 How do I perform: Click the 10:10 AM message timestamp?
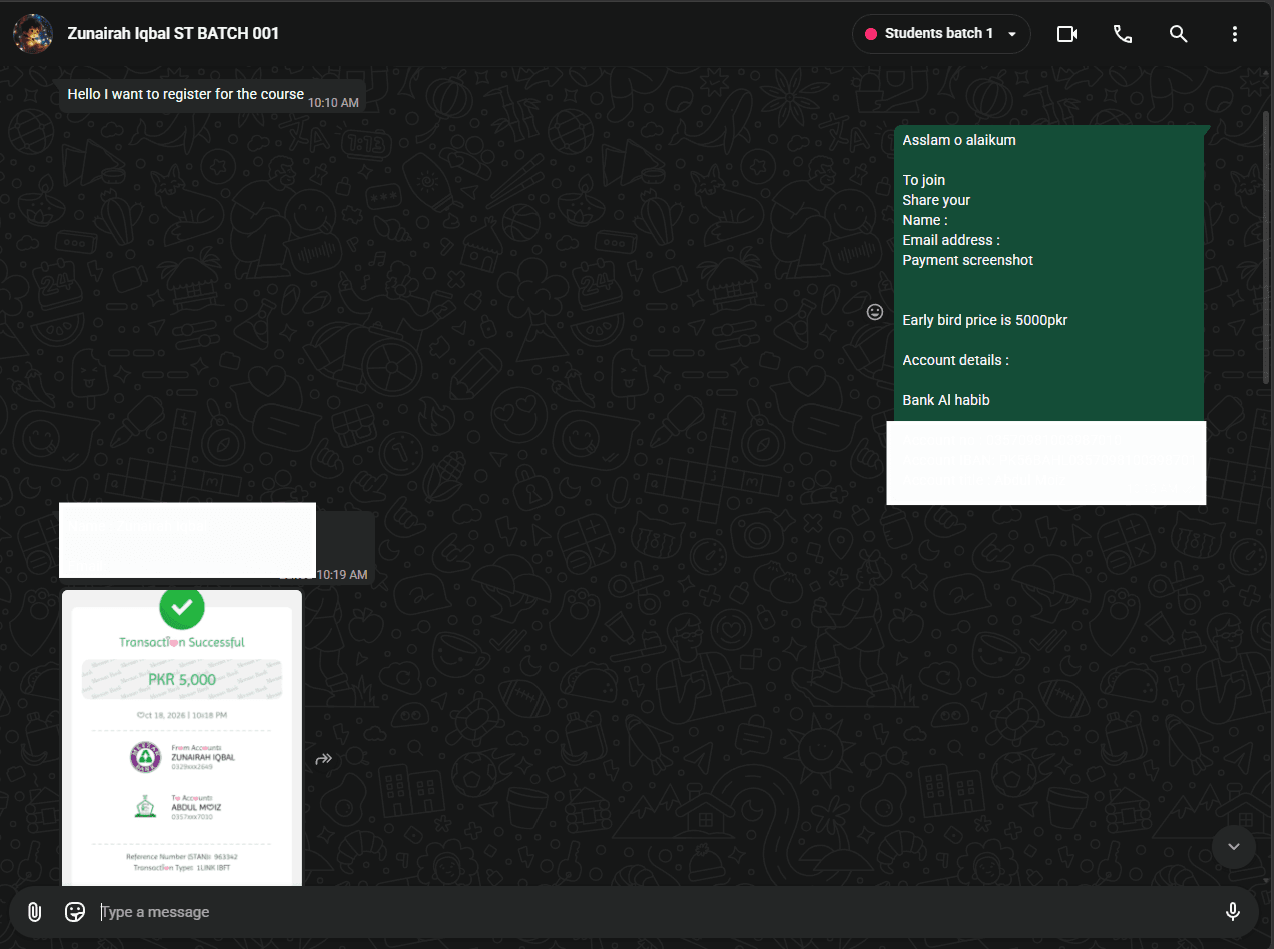333,102
